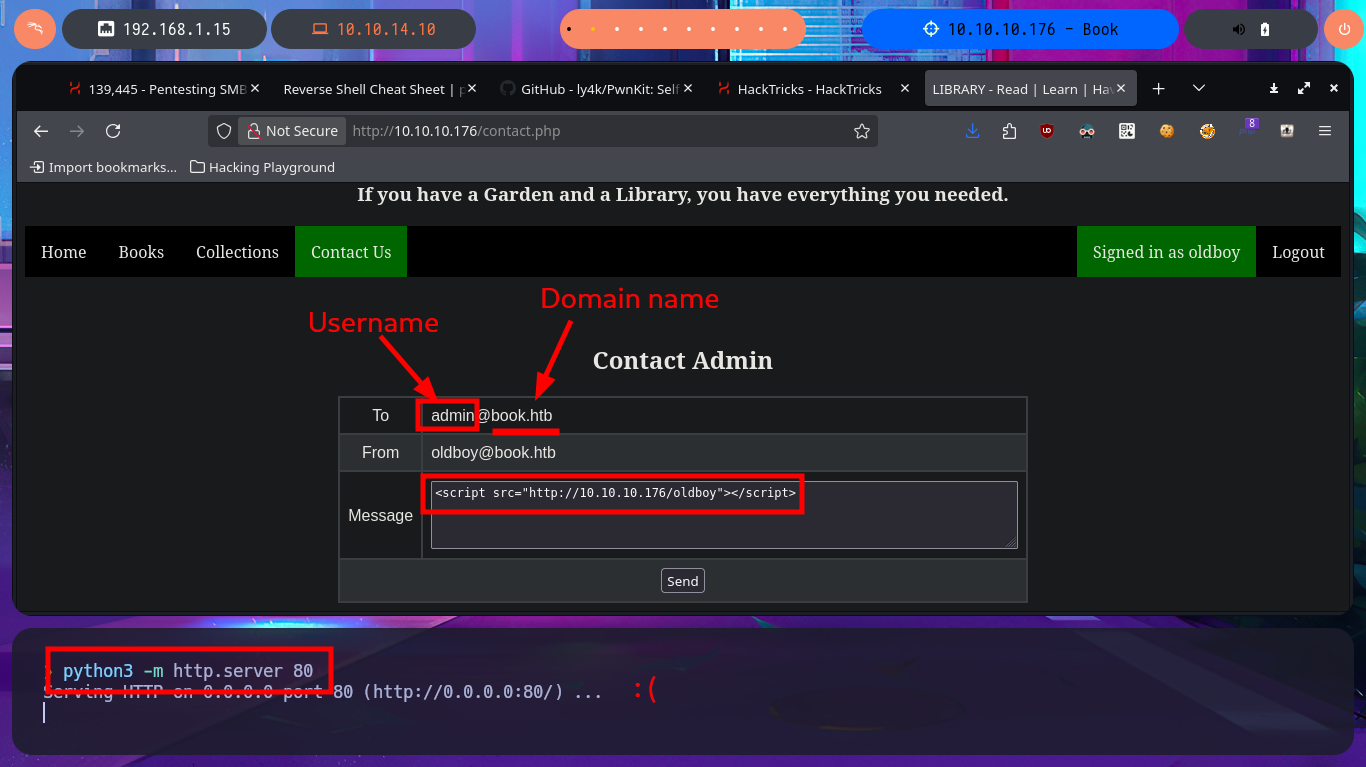Click the fox-face extension icon
The image size is (1366, 767).
click(x=1207, y=131)
